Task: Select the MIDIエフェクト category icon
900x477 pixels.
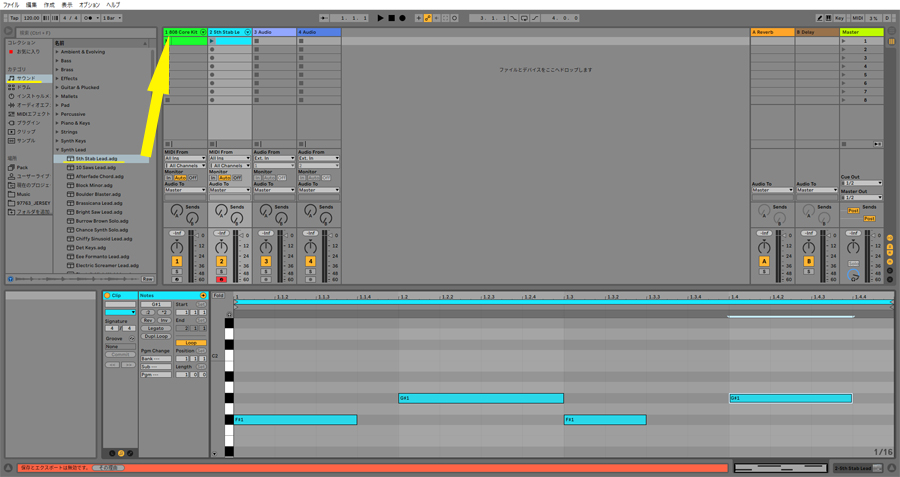Action: pos(11,114)
